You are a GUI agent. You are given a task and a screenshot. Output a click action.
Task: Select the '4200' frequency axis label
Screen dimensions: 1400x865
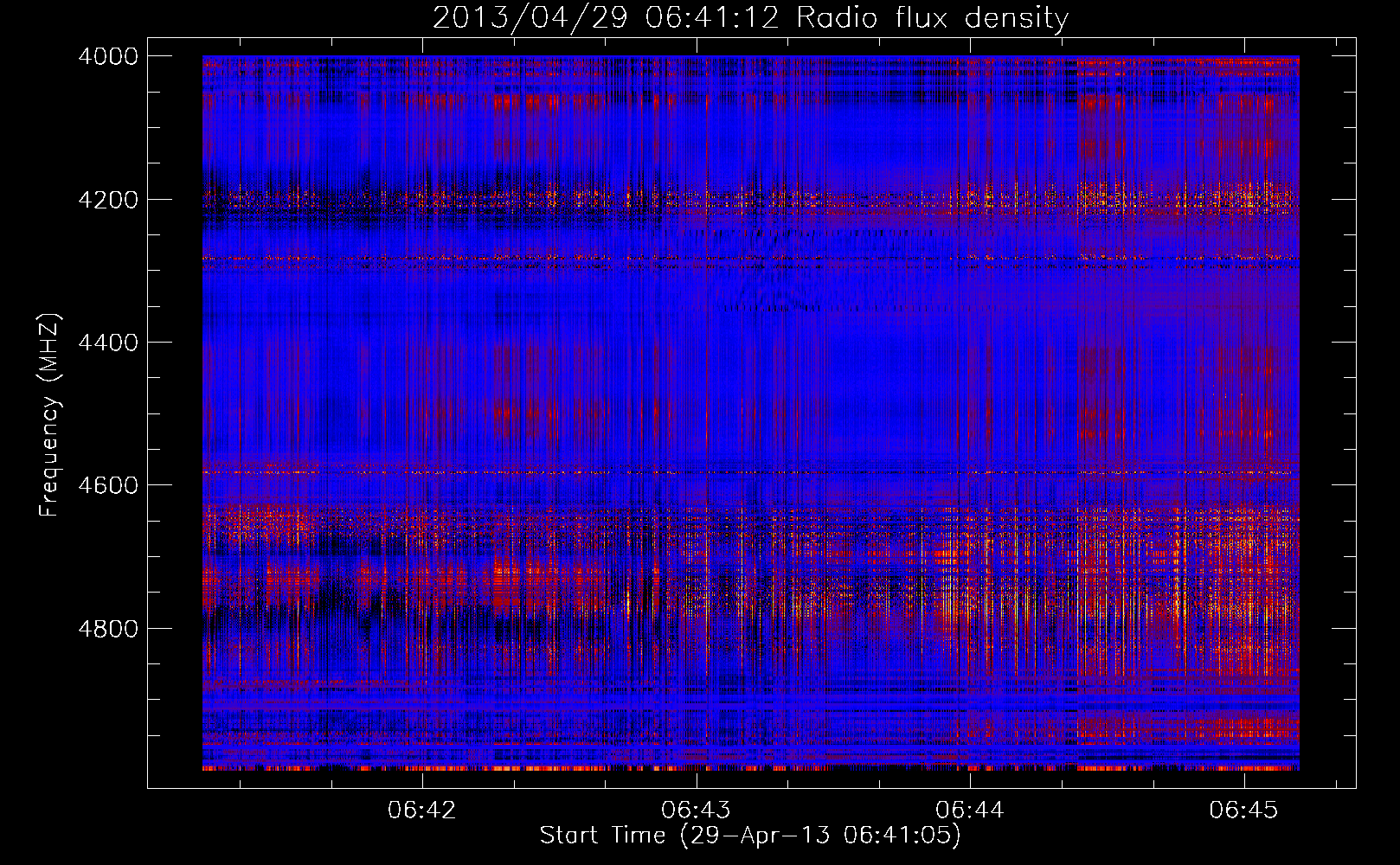[108, 200]
